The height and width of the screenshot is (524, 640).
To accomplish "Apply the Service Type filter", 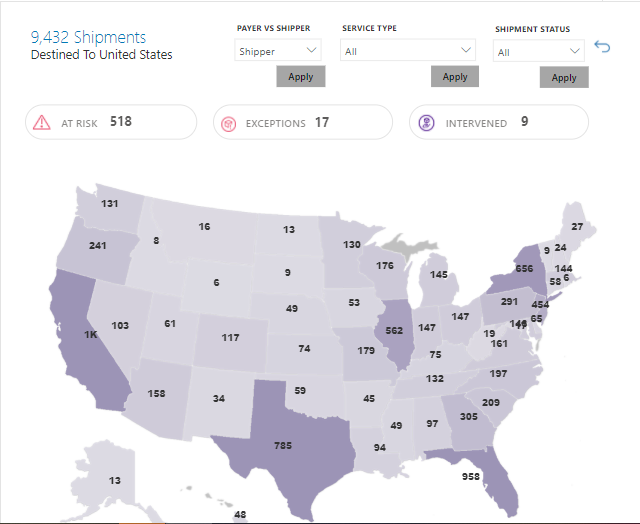I will pyautogui.click(x=455, y=77).
